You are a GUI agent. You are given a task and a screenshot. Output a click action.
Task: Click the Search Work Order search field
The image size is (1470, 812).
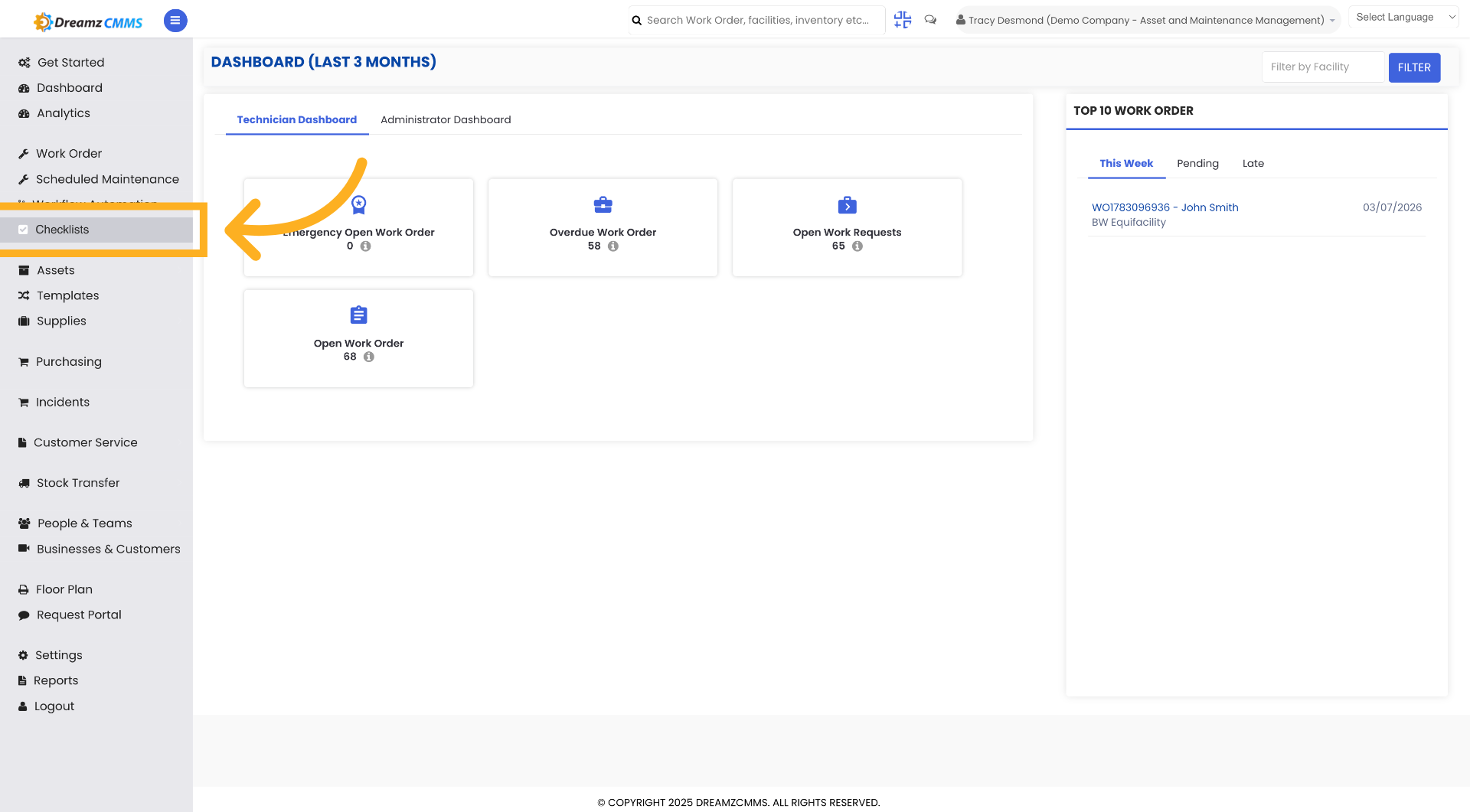point(756,20)
